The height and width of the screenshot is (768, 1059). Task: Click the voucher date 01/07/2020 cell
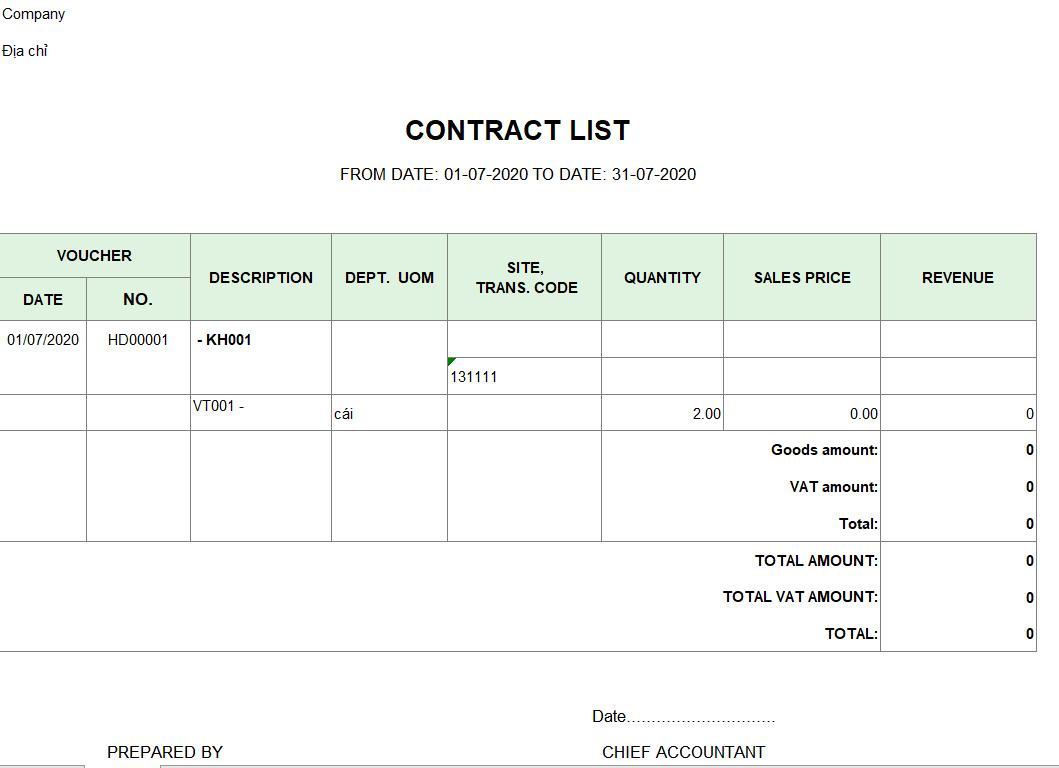click(43, 340)
